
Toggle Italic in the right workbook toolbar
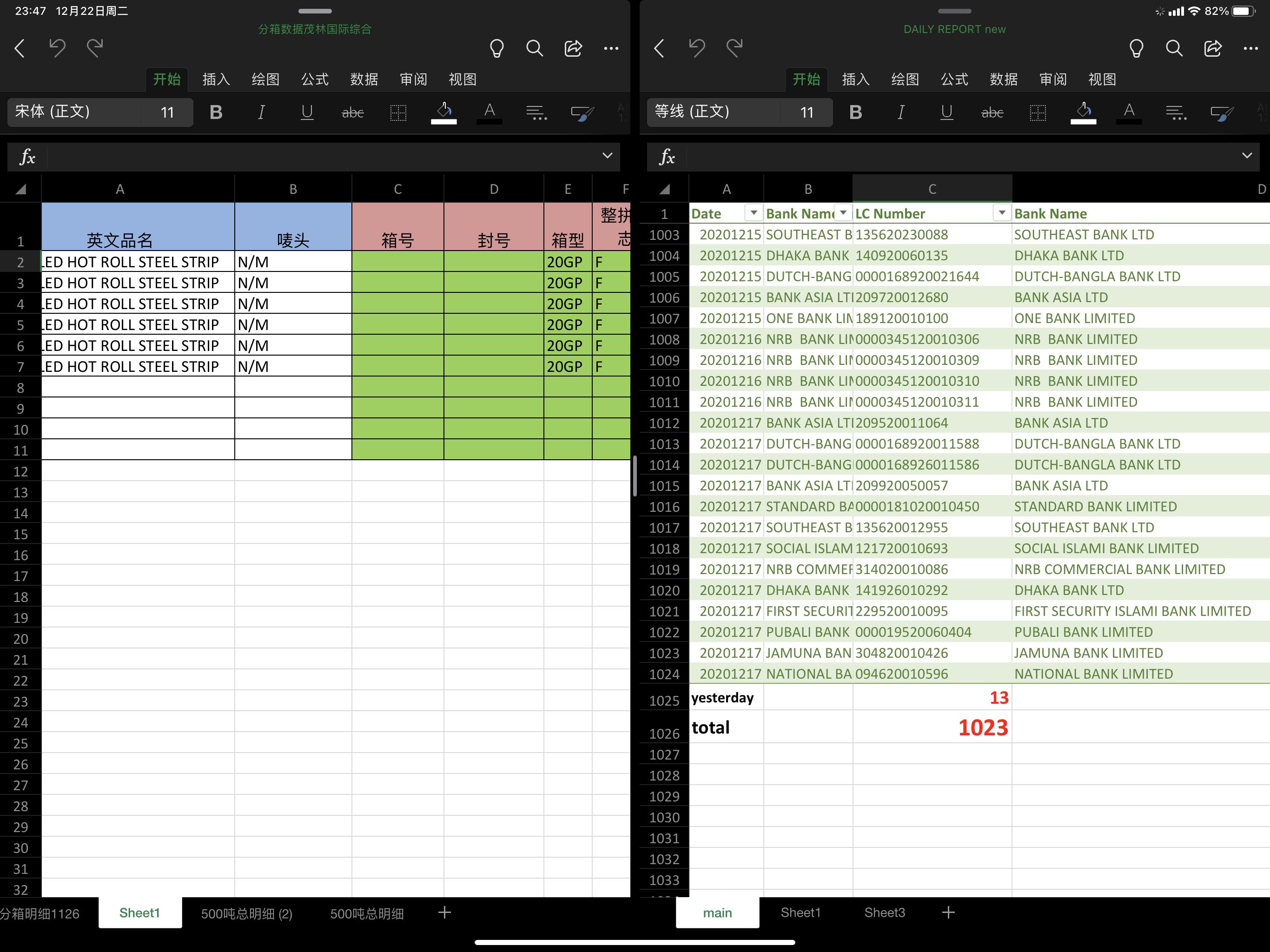901,112
